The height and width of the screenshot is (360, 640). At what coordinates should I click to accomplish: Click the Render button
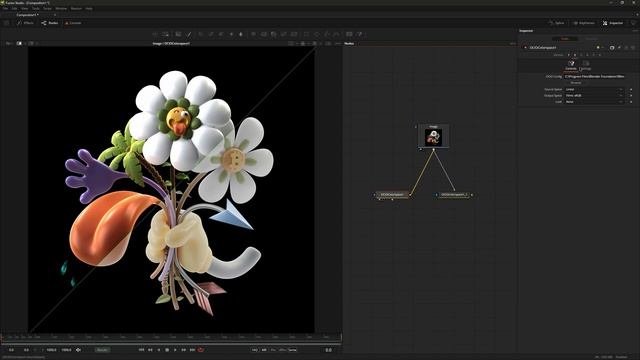[102, 350]
